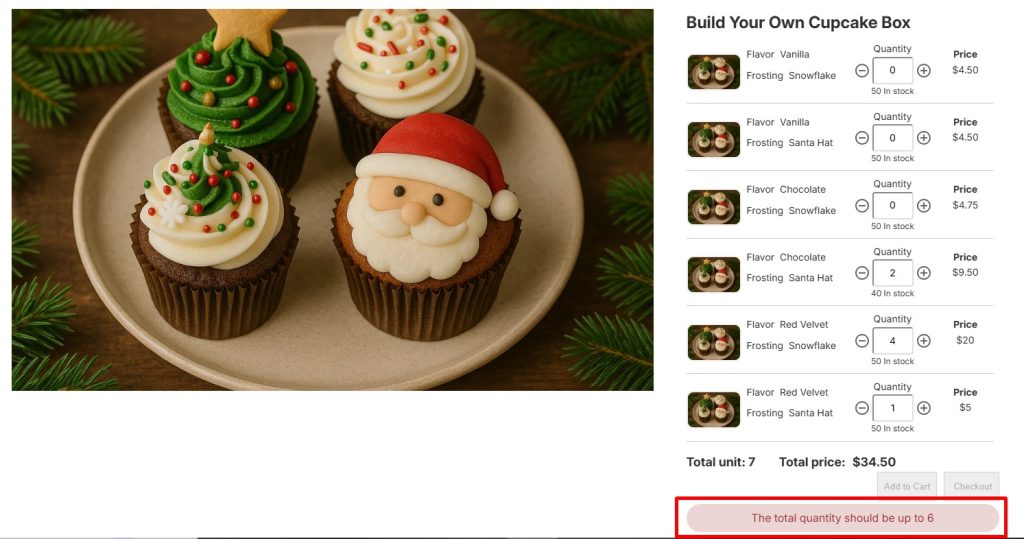Viewport: 1024px width, 539px height.
Task: Click Chocolate Santa Hat quantity field showing 2
Action: pos(893,273)
